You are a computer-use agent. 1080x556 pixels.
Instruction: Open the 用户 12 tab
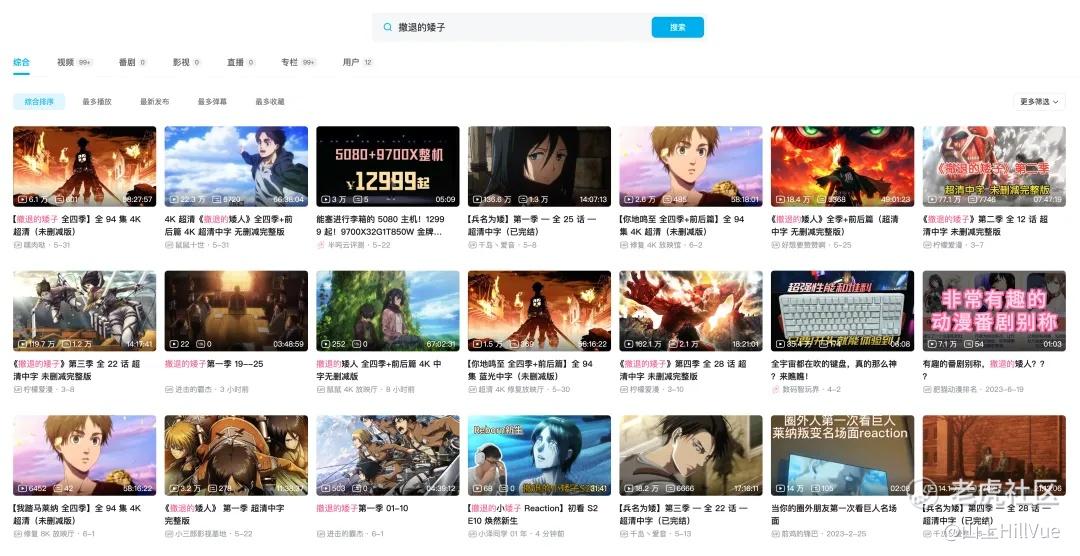click(357, 62)
